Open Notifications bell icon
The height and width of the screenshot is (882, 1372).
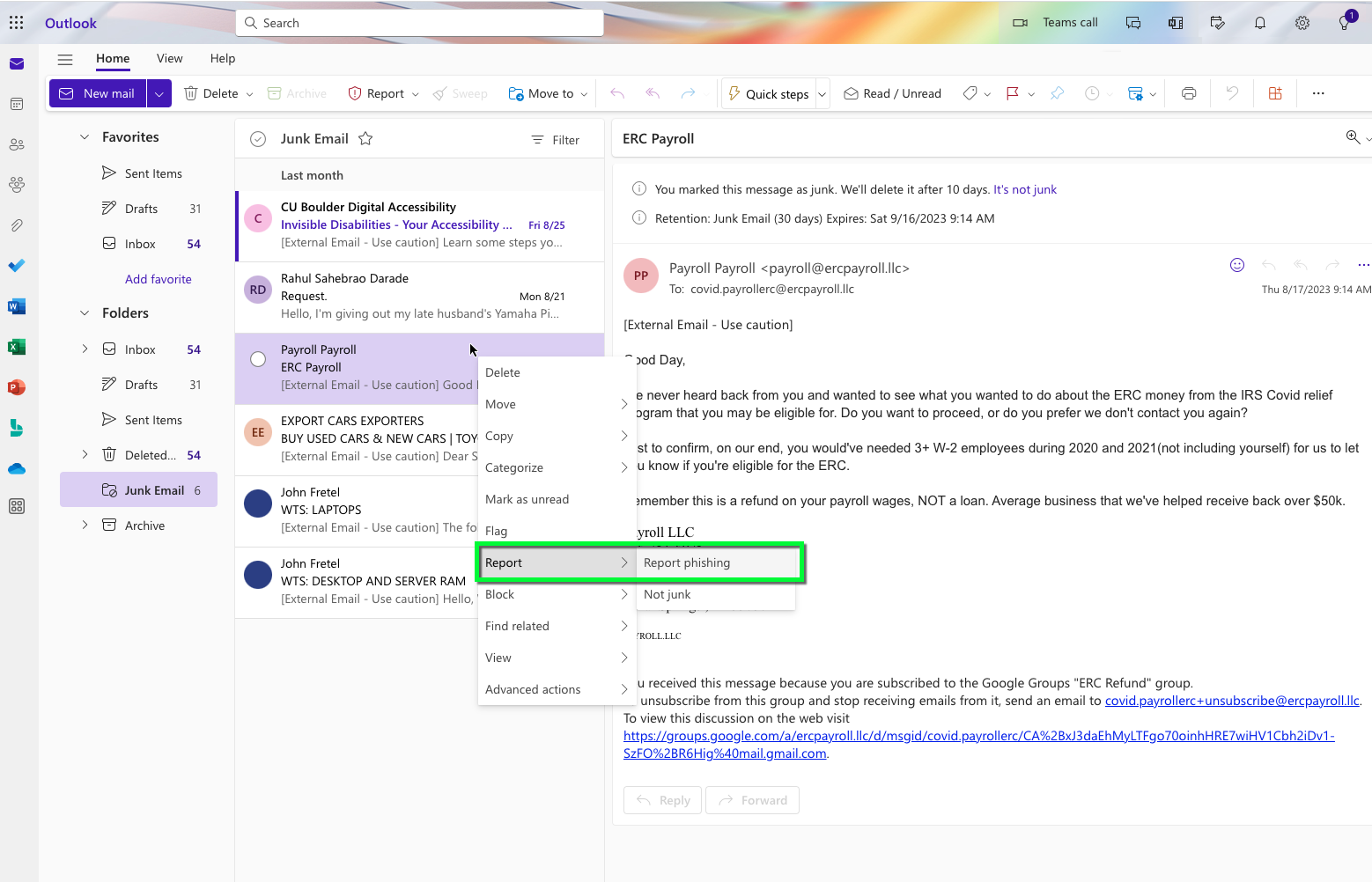1260,23
